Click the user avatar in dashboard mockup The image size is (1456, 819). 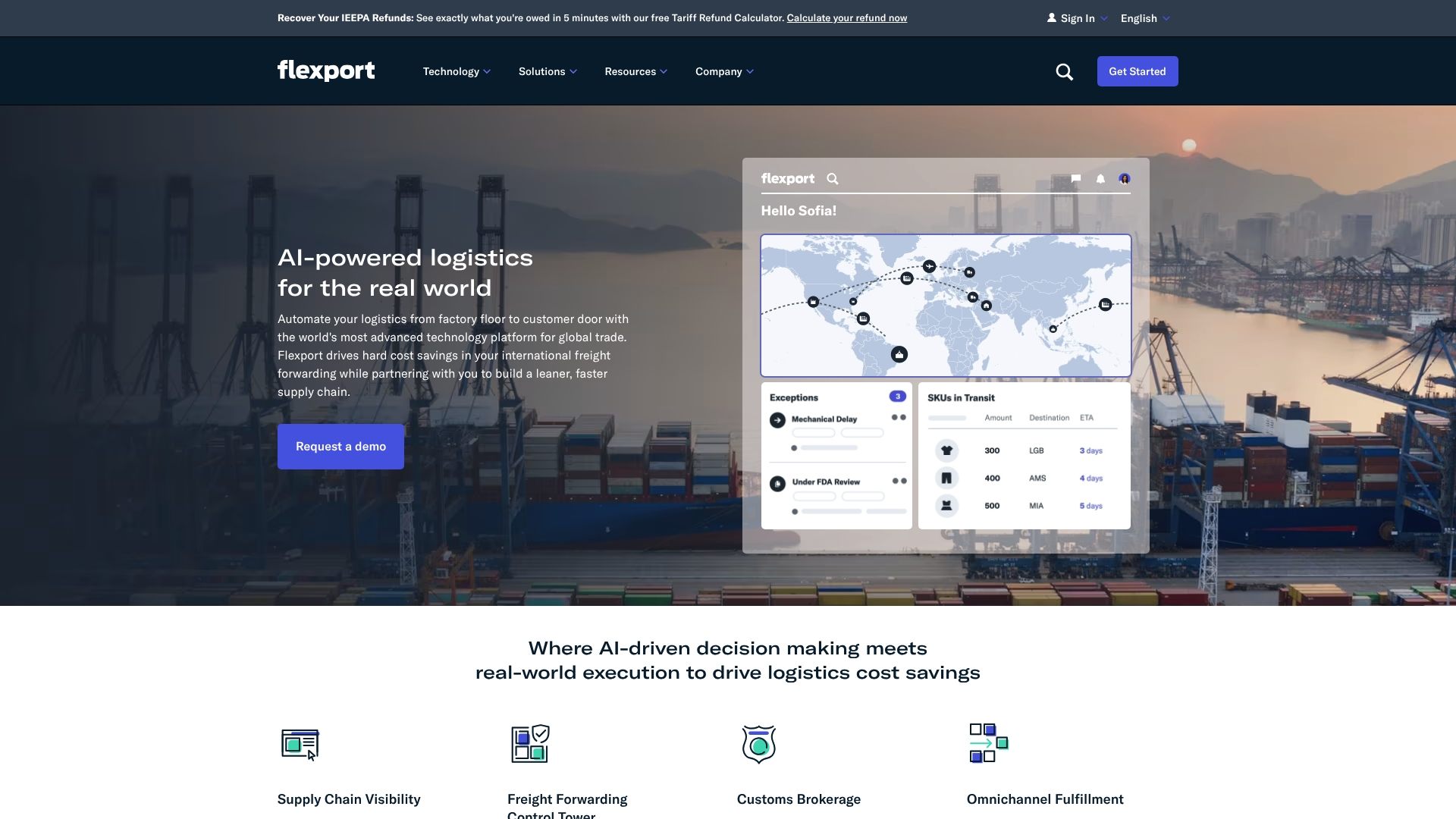click(x=1125, y=179)
